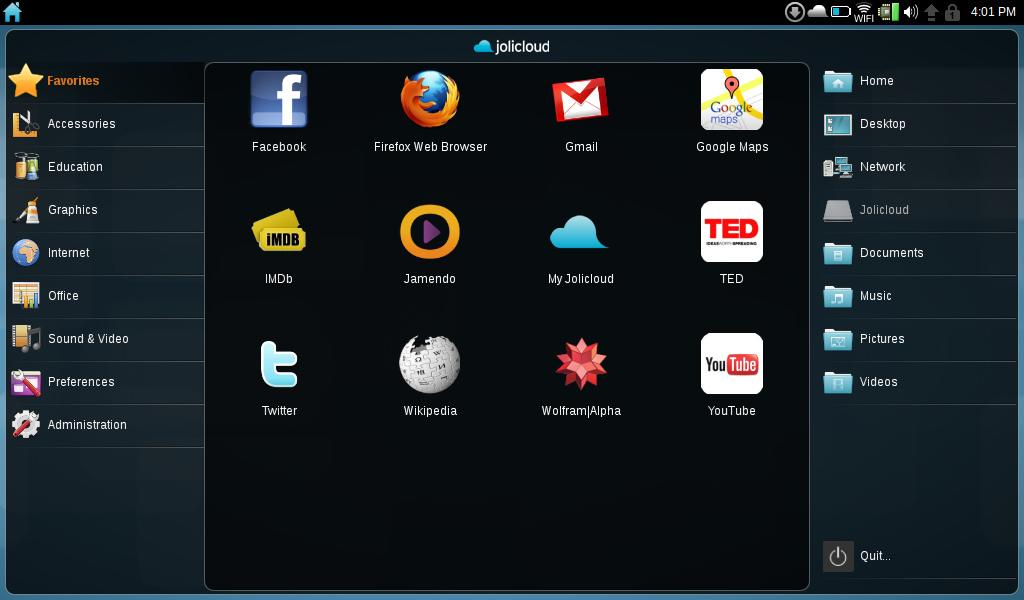
Task: Open the volume speaker control
Action: [910, 12]
